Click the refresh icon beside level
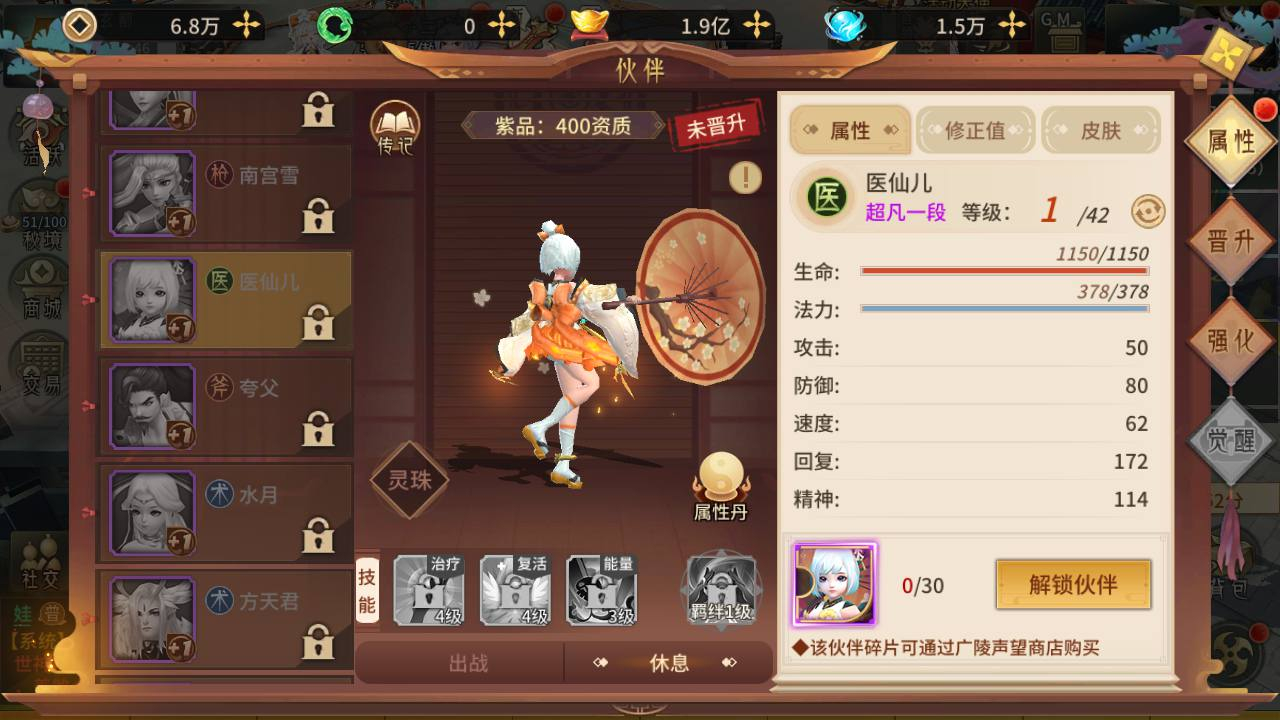This screenshot has height=720, width=1280. point(1148,211)
